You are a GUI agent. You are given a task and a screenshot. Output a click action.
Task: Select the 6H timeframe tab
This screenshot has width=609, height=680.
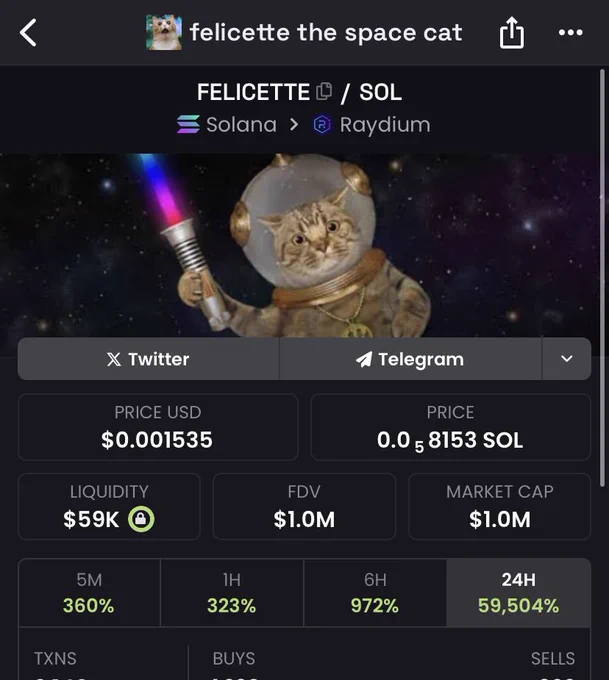(375, 592)
